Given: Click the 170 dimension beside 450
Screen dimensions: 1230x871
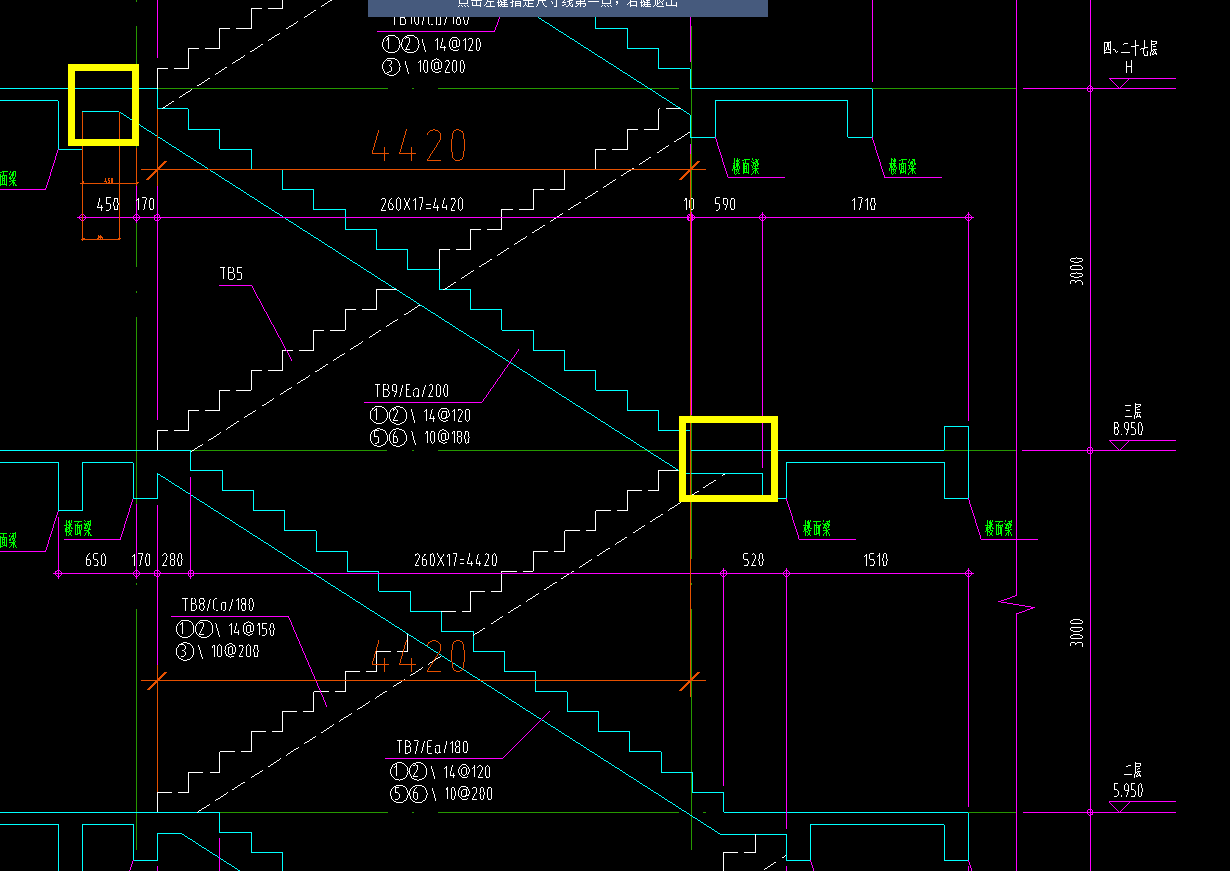Looking at the screenshot, I should click(145, 204).
